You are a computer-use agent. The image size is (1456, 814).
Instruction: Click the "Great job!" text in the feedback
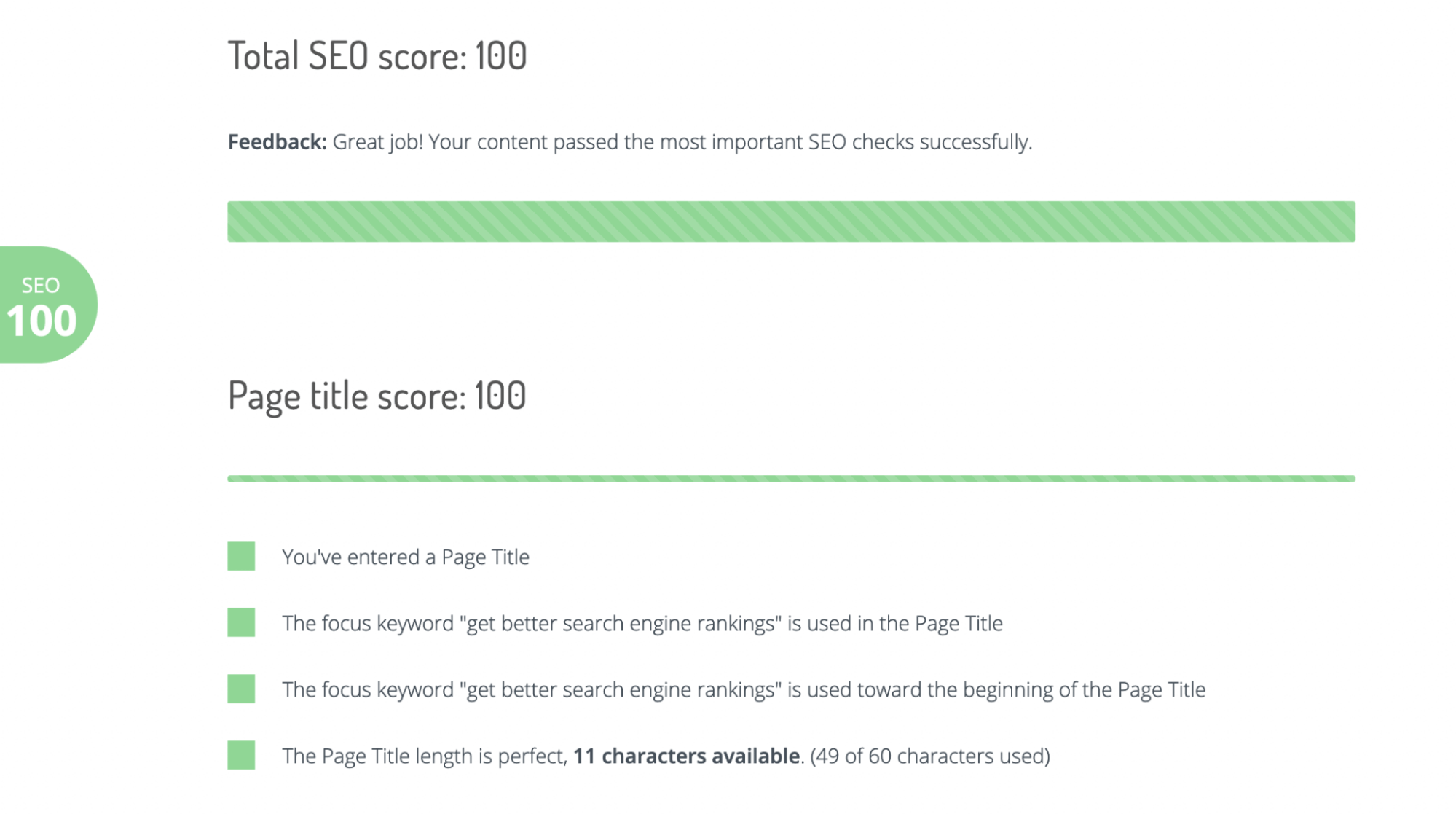click(377, 142)
